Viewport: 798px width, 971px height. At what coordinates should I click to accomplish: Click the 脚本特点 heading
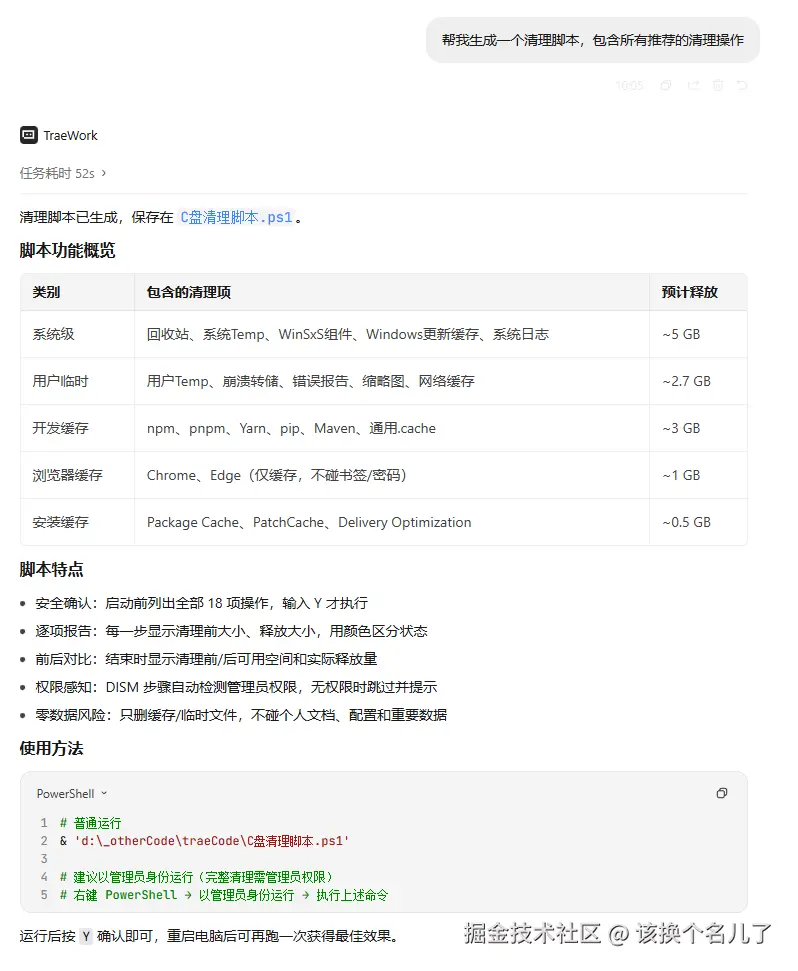click(51, 570)
